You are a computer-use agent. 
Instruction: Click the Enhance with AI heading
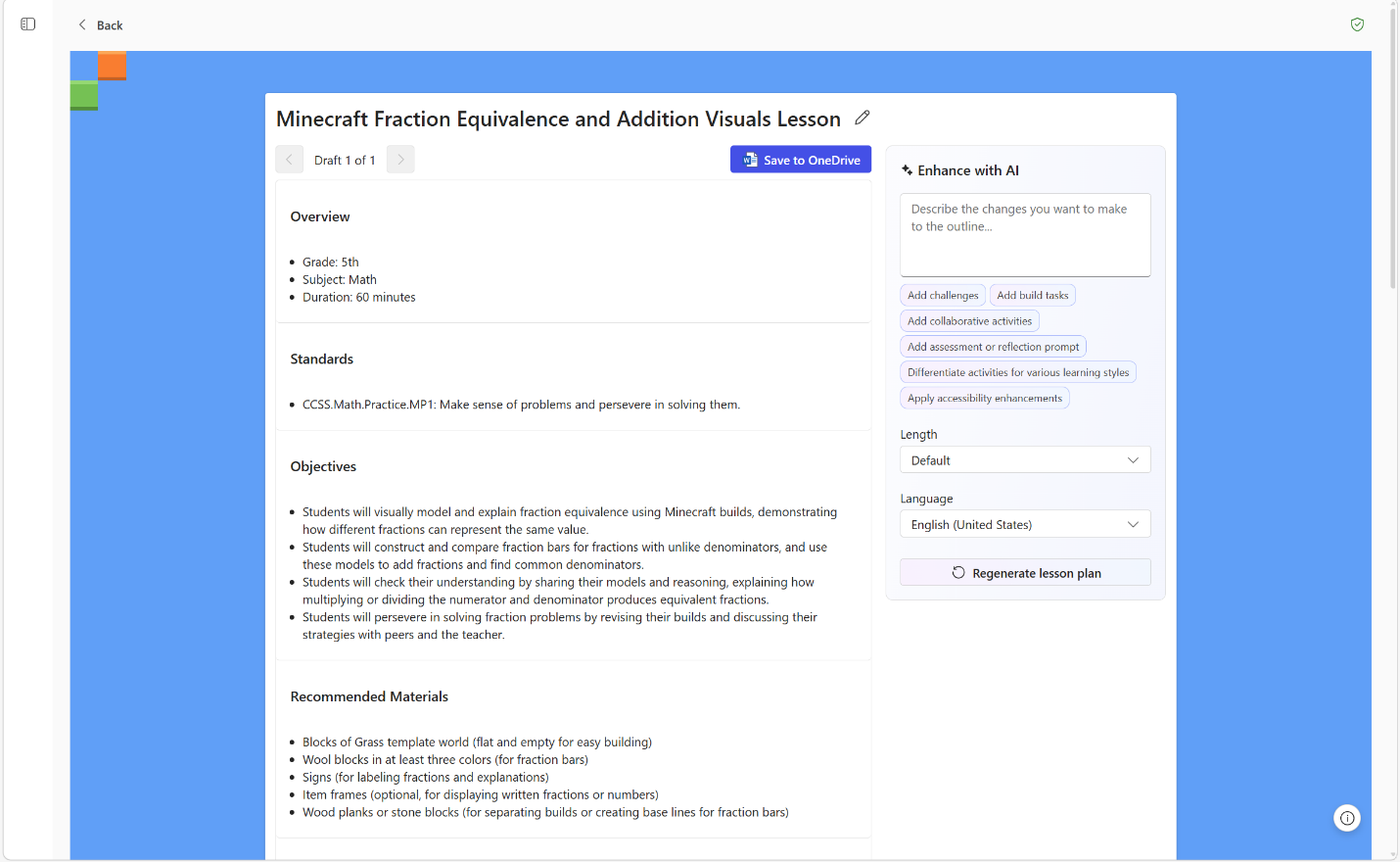(968, 170)
